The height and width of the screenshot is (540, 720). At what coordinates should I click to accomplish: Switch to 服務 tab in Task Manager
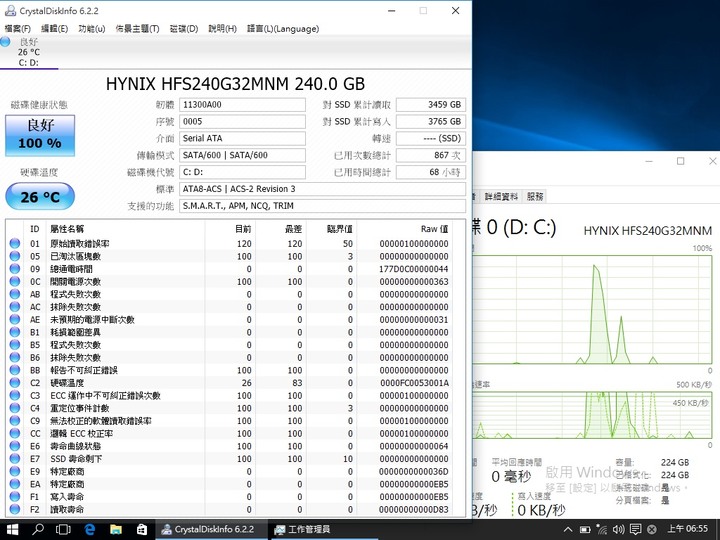(535, 197)
